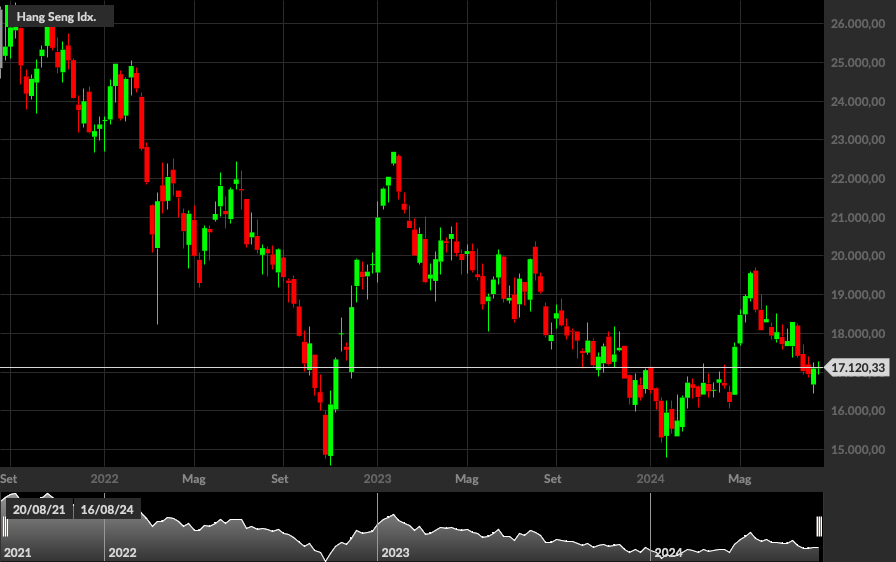This screenshot has width=896, height=562.
Task: Click the 2021 label in range navigator
Action: coord(18,553)
